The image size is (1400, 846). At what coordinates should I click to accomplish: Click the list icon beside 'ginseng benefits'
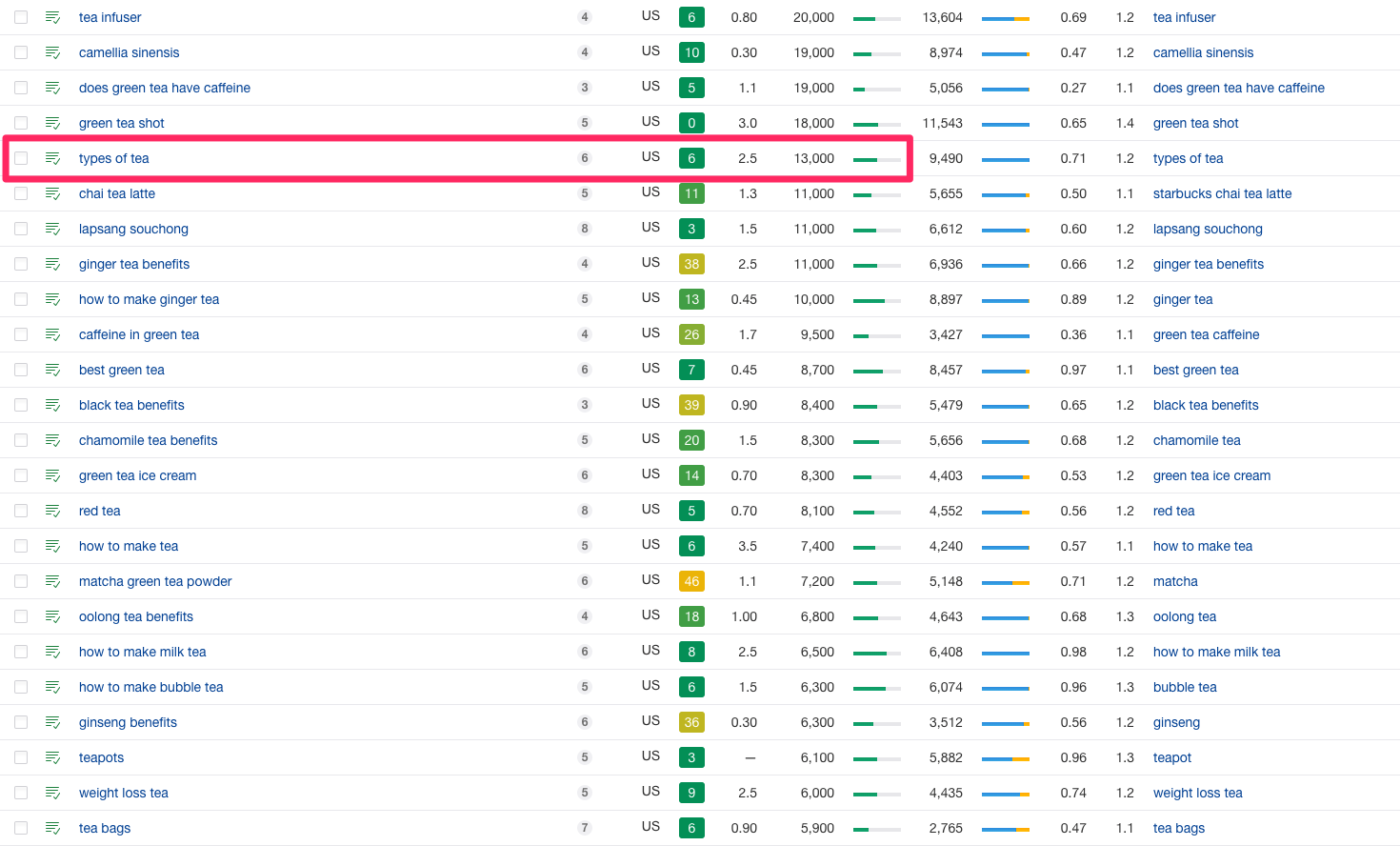(53, 722)
